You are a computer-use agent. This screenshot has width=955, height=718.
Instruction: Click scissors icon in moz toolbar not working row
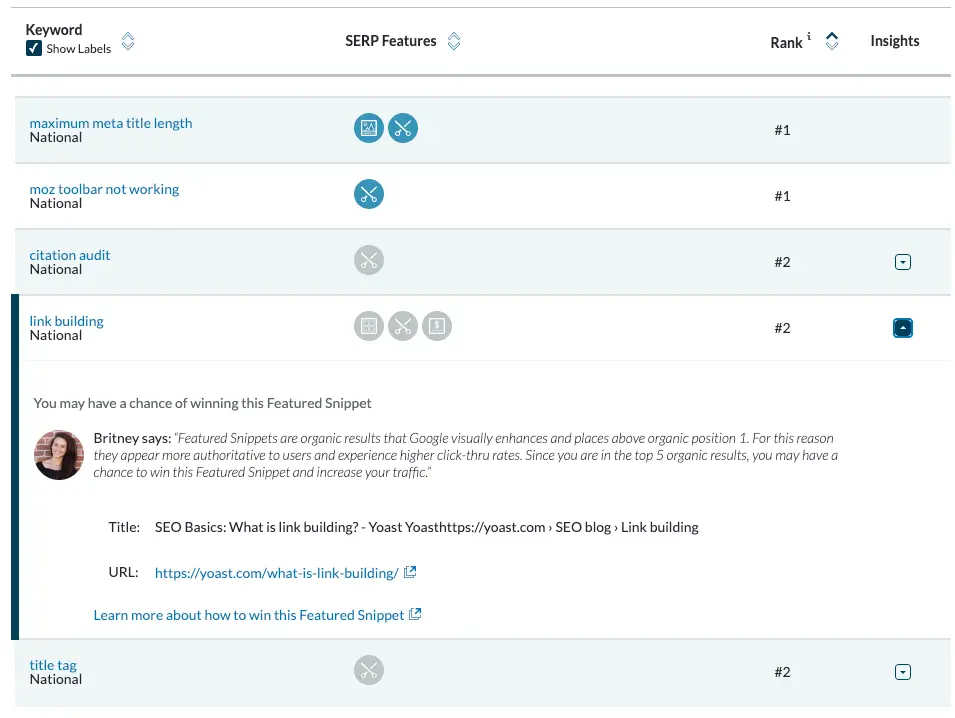click(369, 194)
